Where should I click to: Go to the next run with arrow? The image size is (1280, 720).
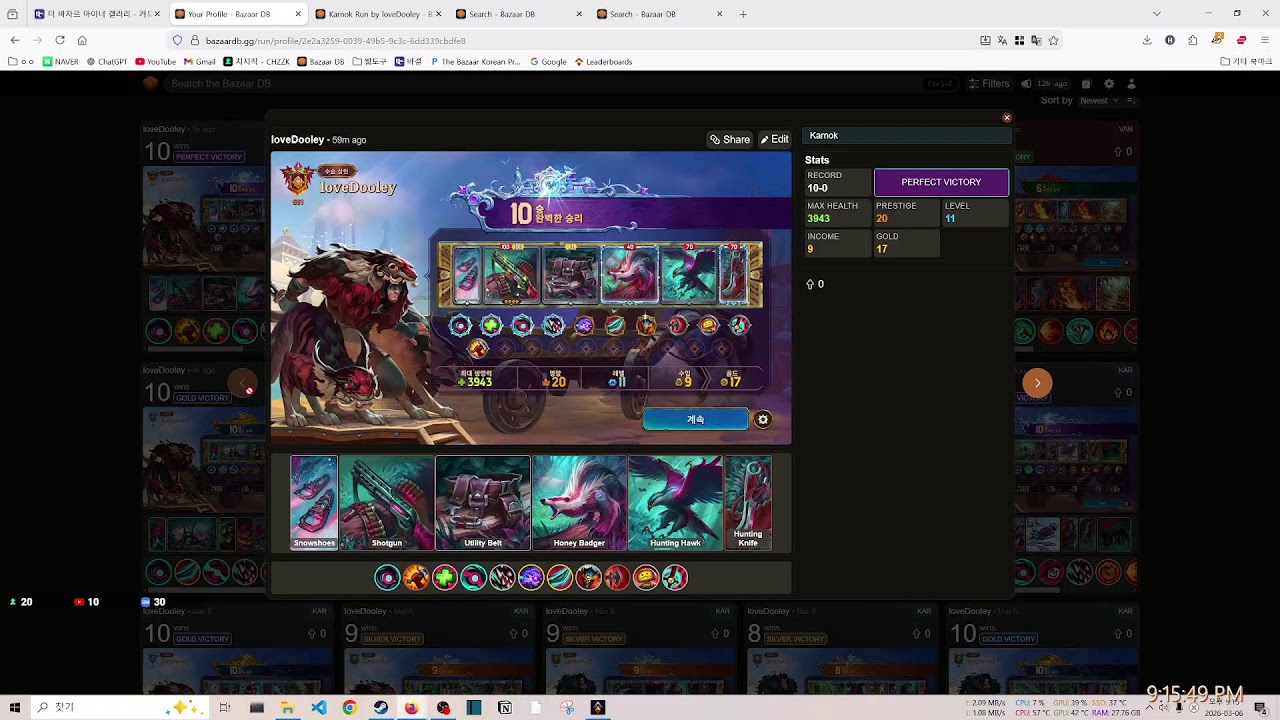point(1037,383)
